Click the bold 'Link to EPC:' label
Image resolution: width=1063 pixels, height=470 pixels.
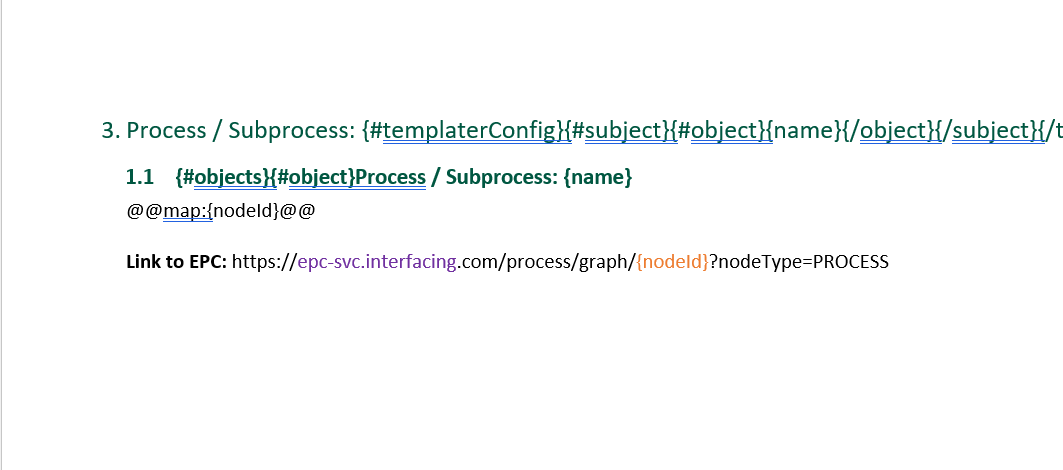(176, 262)
